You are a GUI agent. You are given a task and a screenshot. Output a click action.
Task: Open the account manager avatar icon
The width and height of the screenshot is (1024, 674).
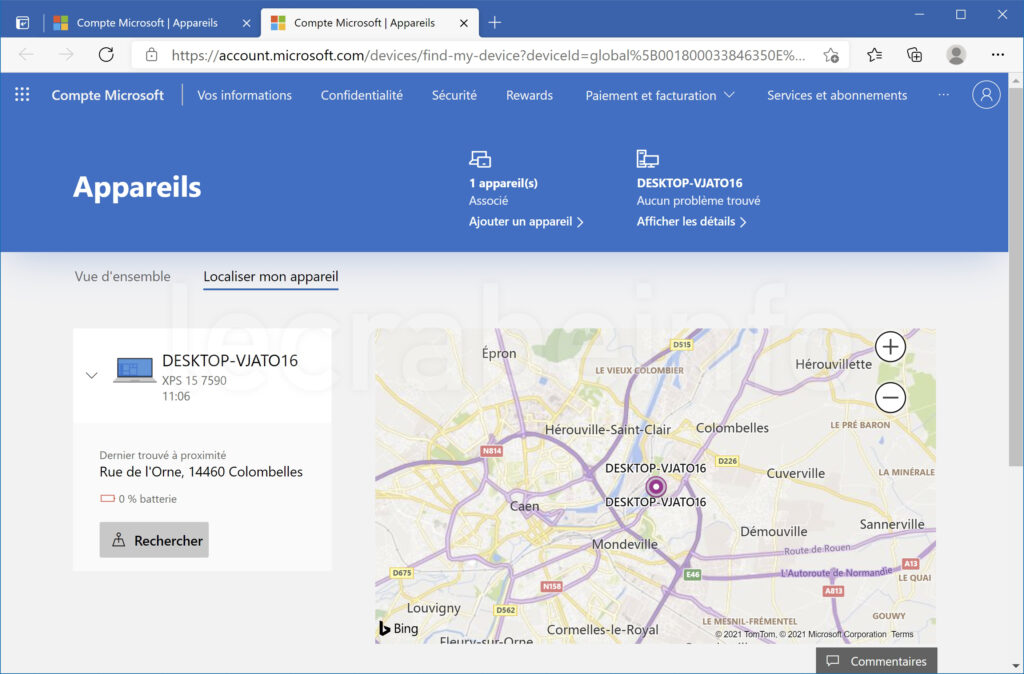click(x=986, y=95)
